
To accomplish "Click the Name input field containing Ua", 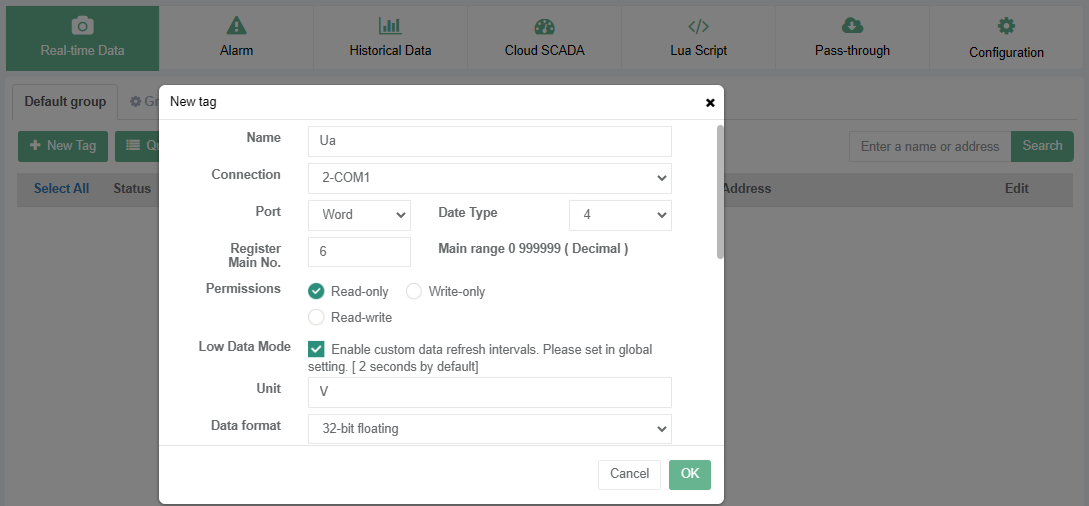I will click(489, 141).
